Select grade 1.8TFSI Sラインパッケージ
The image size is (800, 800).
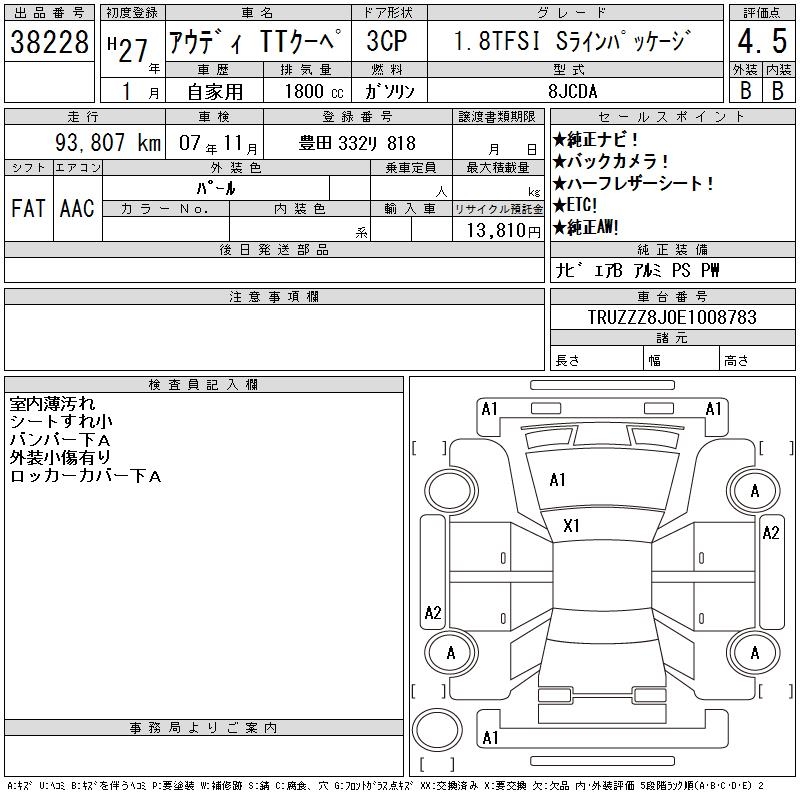click(x=572, y=41)
